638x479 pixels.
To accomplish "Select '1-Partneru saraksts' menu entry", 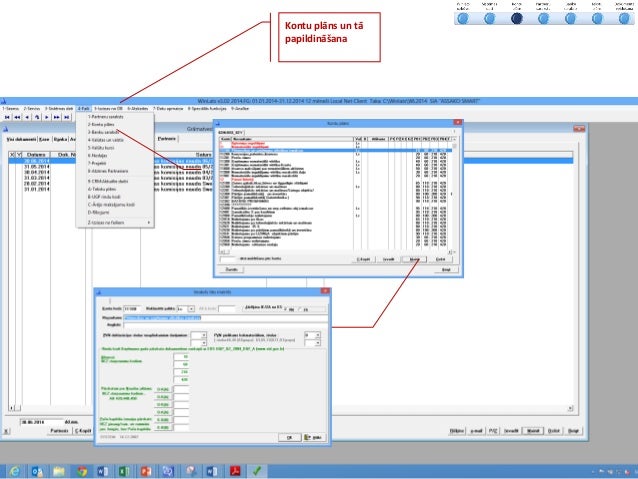I will 106,117.
